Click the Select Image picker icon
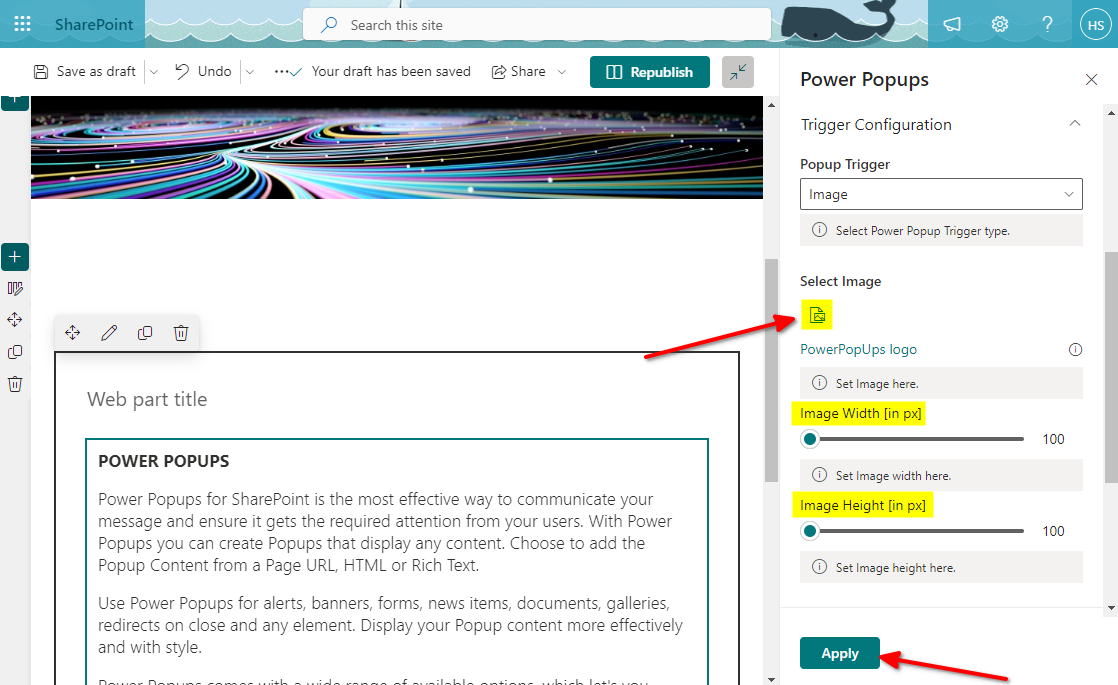 coord(817,315)
